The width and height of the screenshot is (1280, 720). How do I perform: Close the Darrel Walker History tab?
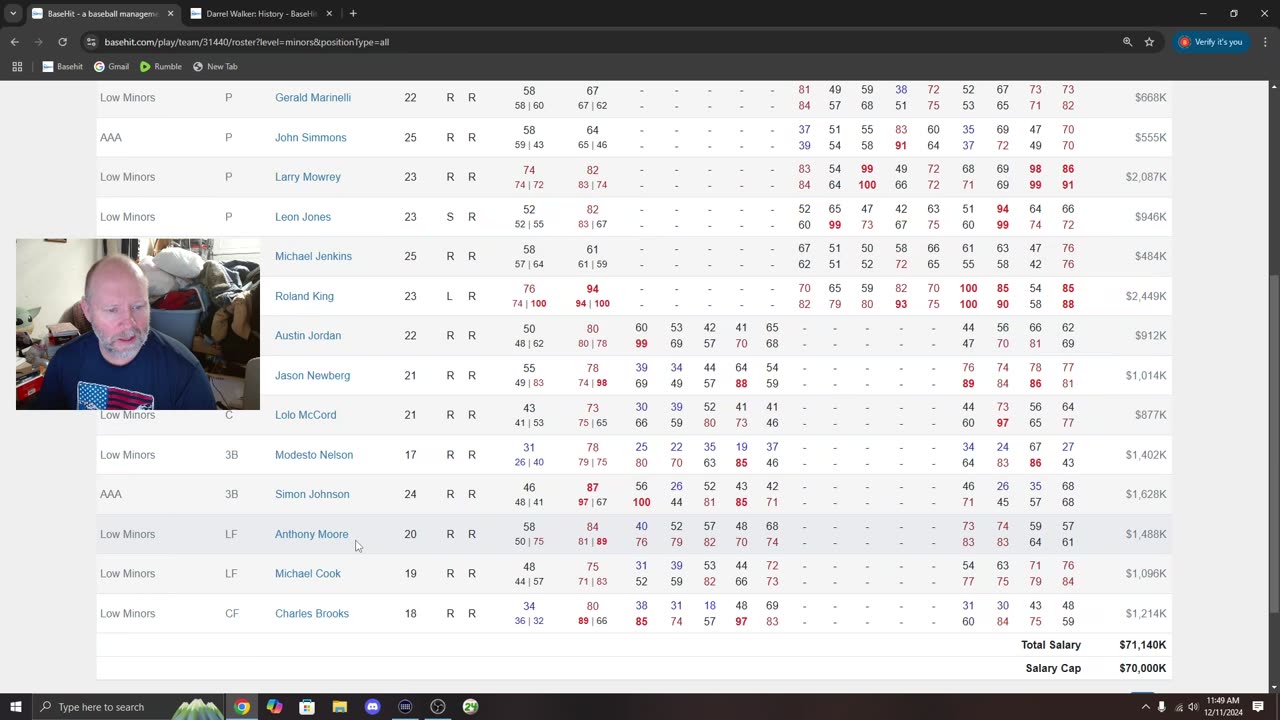[329, 14]
